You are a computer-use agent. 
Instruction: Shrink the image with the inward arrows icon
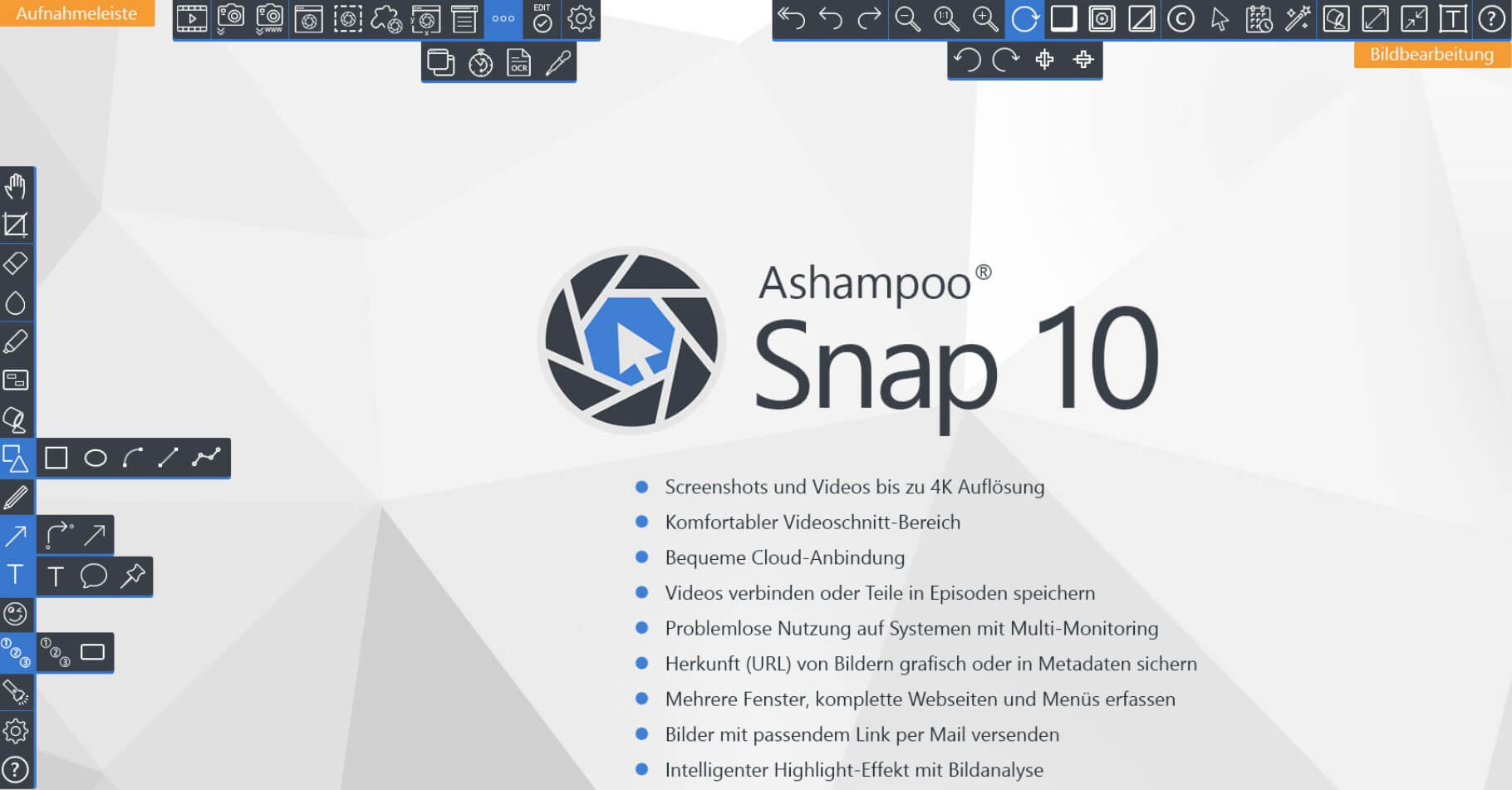1414,18
